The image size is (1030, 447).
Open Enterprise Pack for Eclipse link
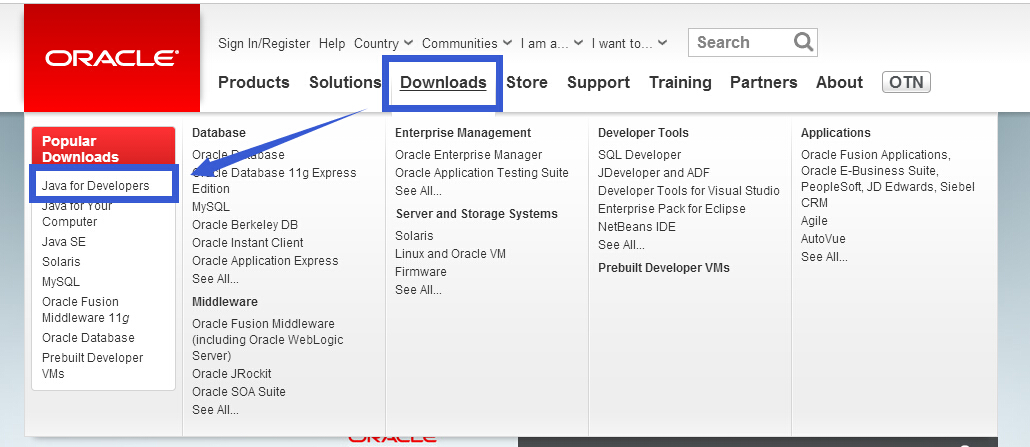click(672, 209)
